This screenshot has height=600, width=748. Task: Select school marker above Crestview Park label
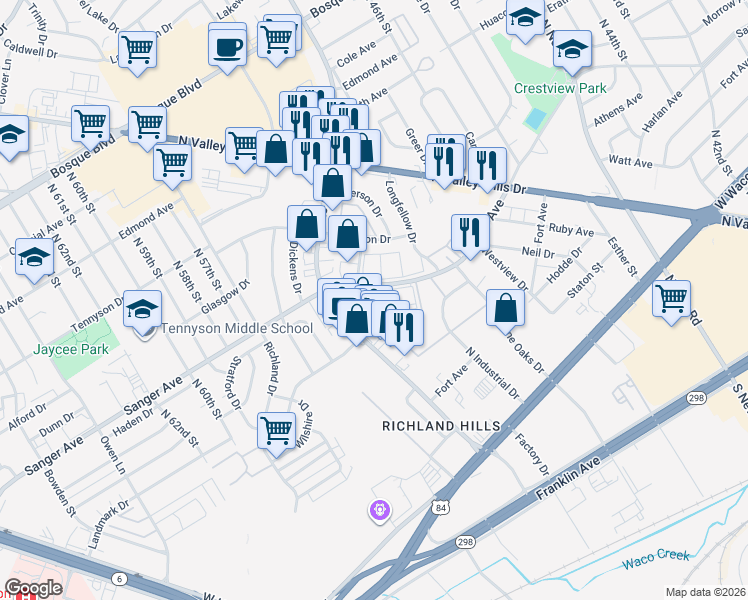[572, 49]
